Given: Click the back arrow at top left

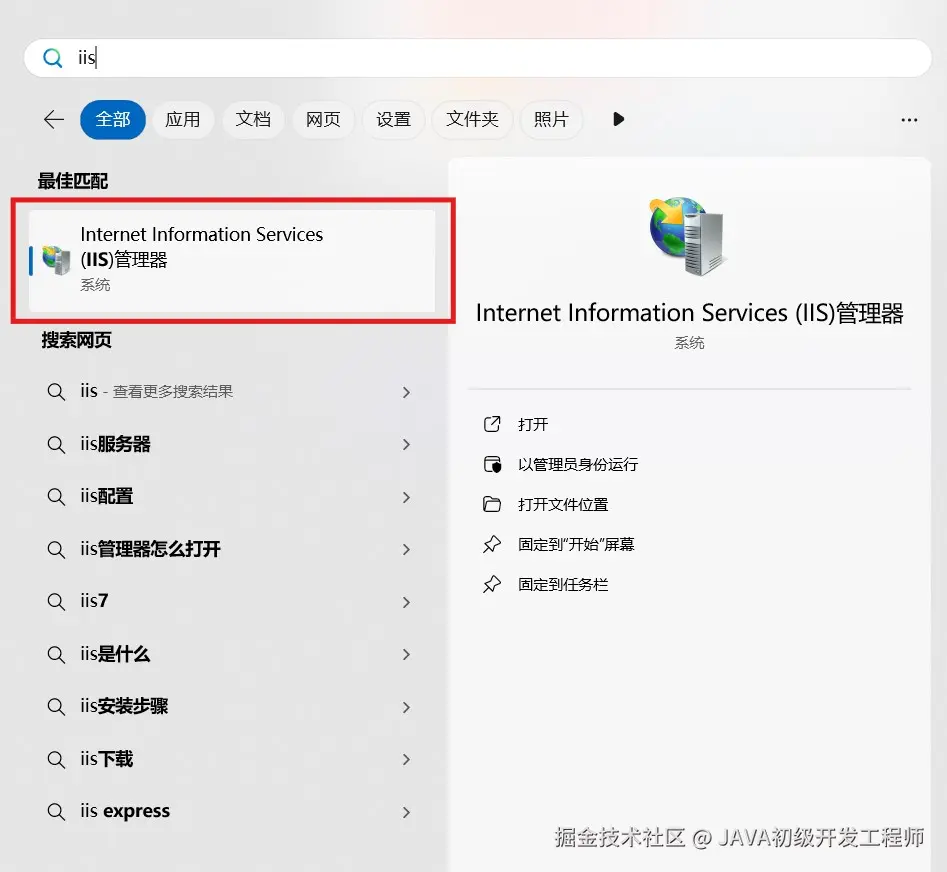Looking at the screenshot, I should point(53,118).
